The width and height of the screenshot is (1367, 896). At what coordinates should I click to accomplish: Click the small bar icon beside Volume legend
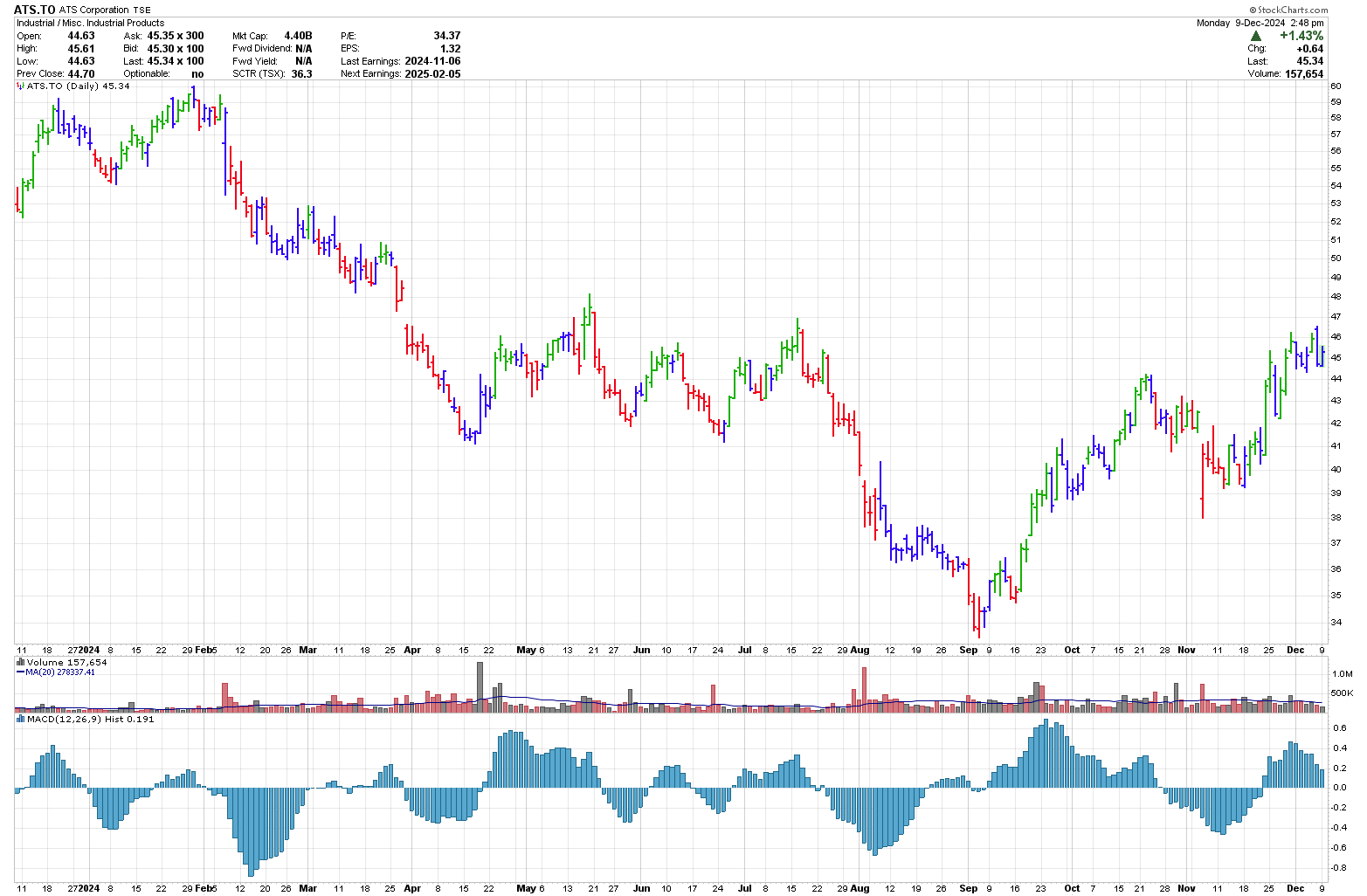20,663
